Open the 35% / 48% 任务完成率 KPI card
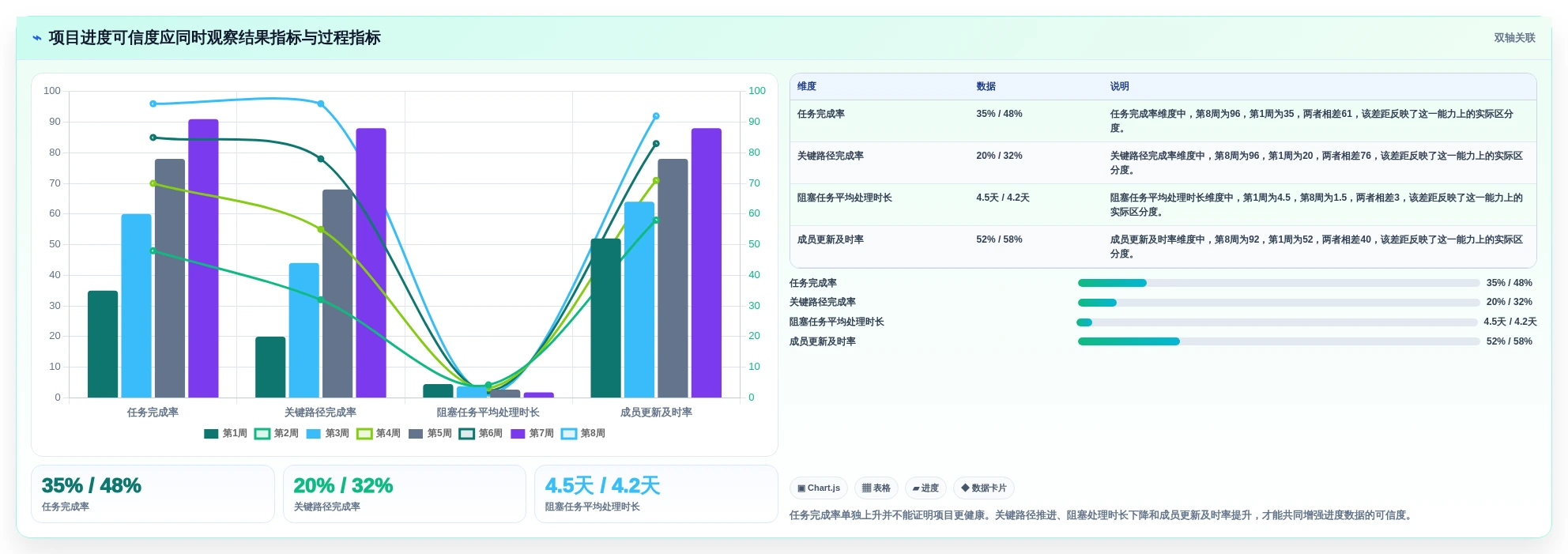 tap(153, 494)
